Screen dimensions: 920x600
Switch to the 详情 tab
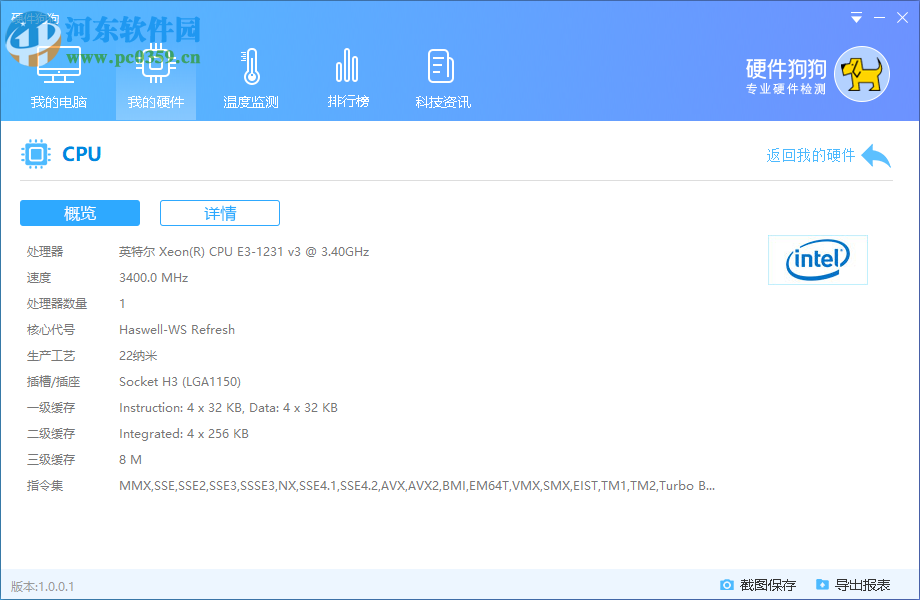pos(219,213)
